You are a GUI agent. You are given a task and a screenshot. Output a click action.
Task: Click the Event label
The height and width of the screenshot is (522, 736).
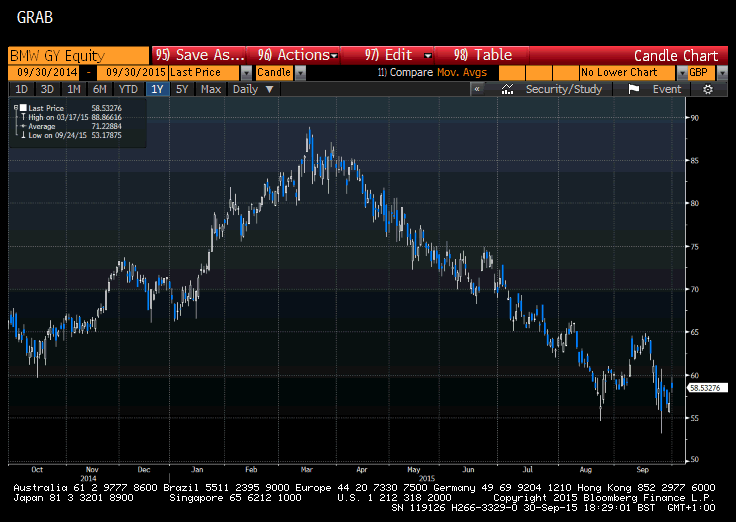point(667,89)
